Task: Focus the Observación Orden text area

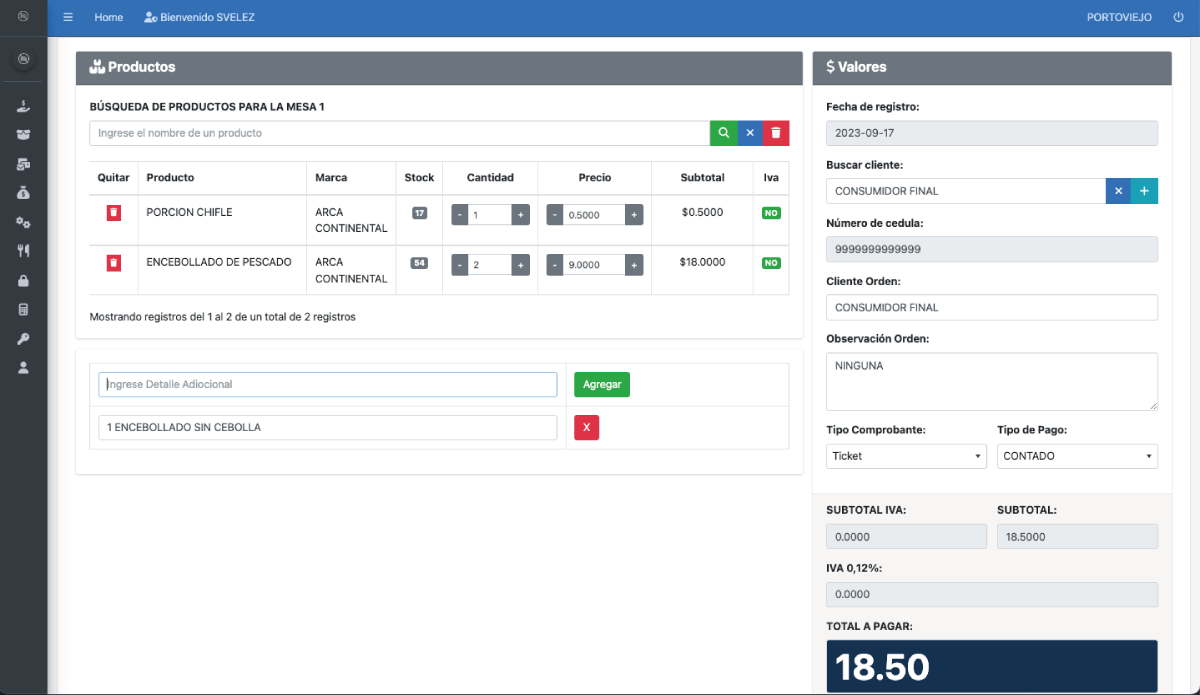Action: [991, 381]
